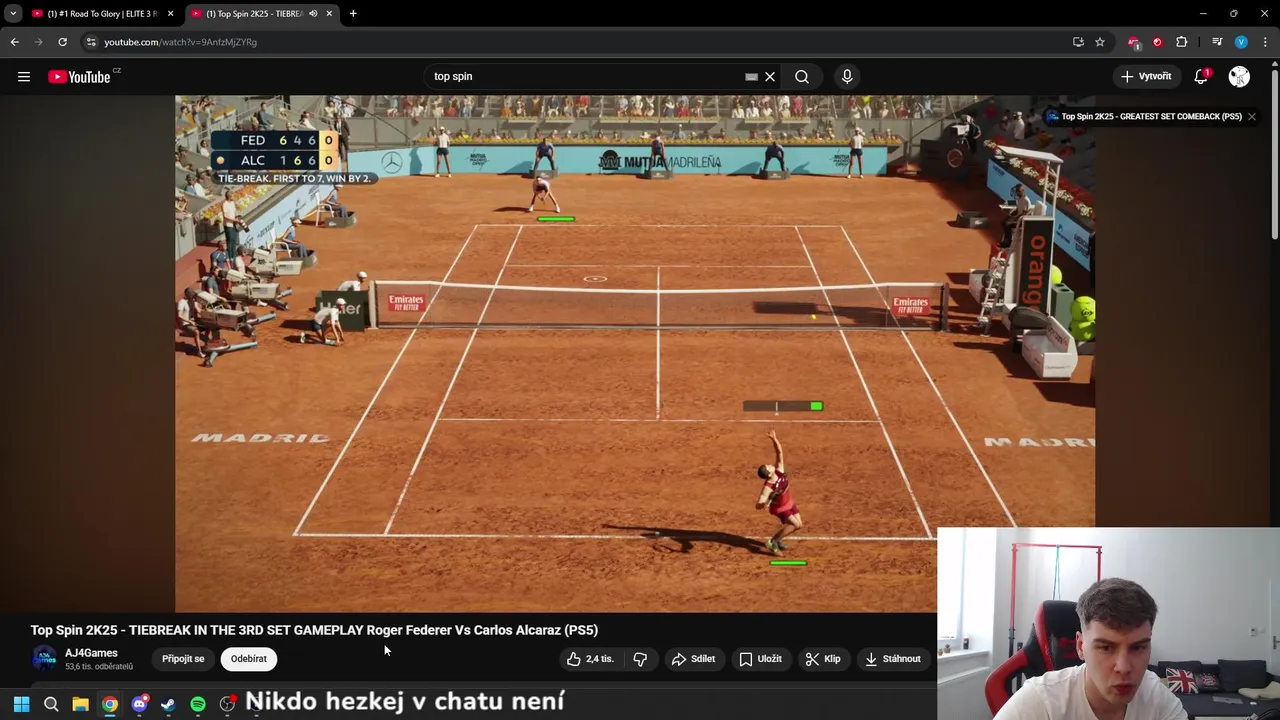Mute tab via speaker icon

(x=313, y=13)
